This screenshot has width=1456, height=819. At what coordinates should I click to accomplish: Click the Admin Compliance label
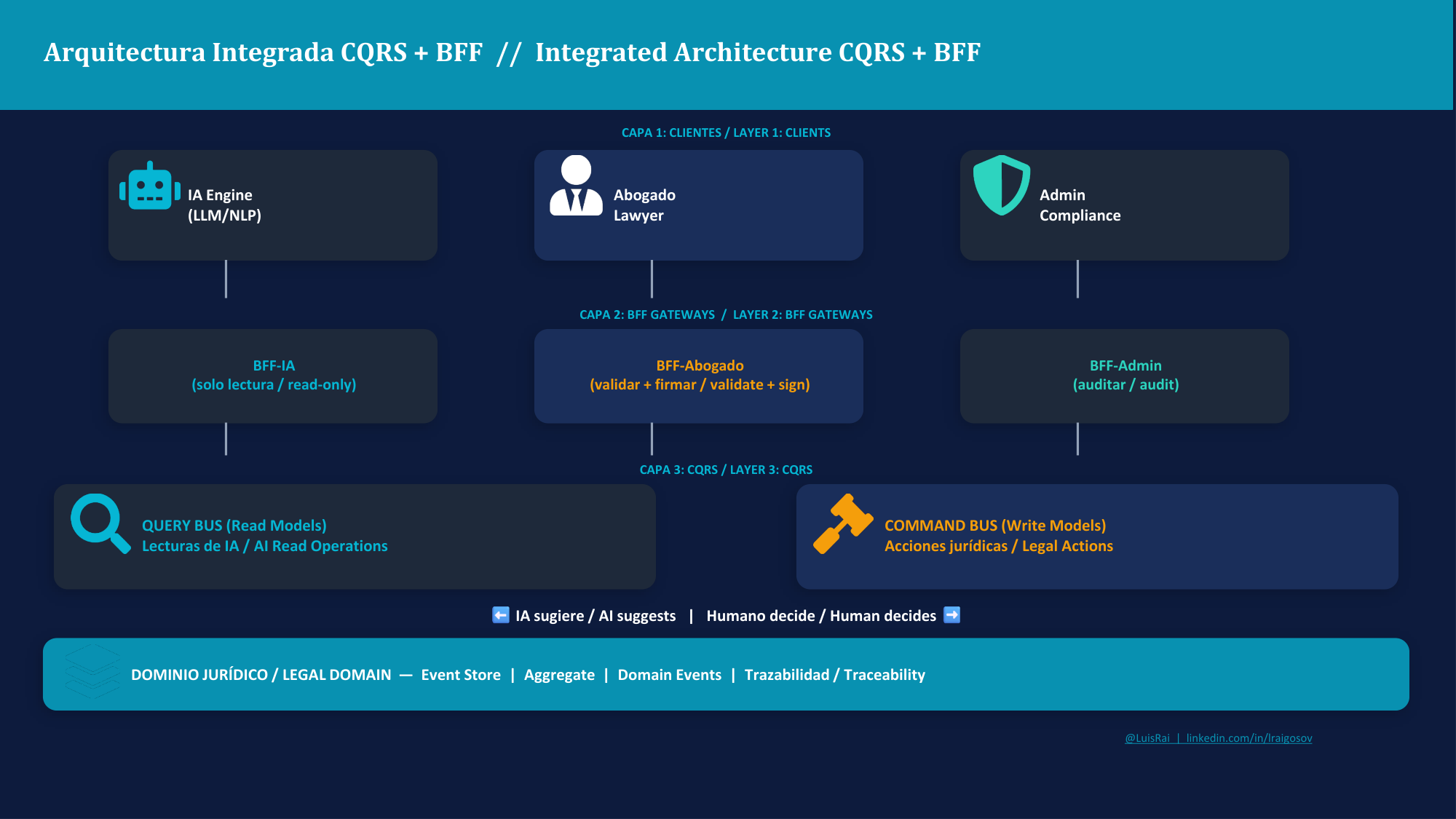tap(1080, 205)
